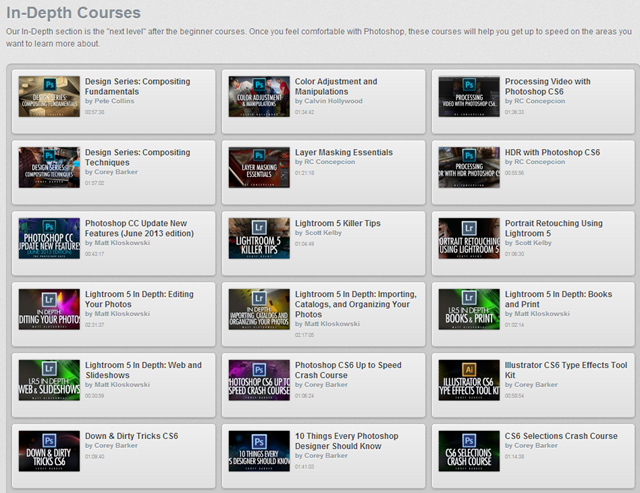Open CS6 Selections Crash Course thumbnail
The width and height of the screenshot is (640, 493).
click(x=469, y=451)
